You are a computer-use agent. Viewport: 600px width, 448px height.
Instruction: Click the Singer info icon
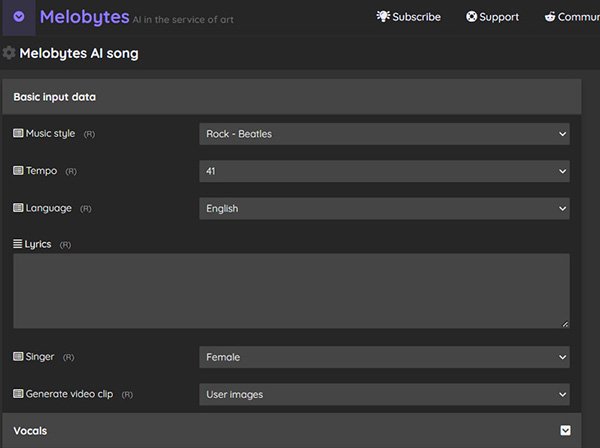coord(18,356)
